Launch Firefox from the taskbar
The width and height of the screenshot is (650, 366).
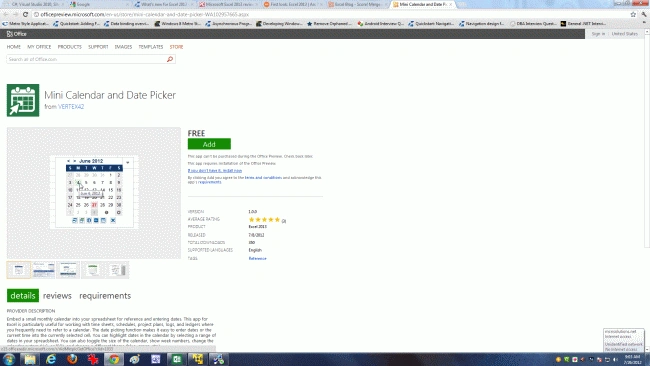72,359
